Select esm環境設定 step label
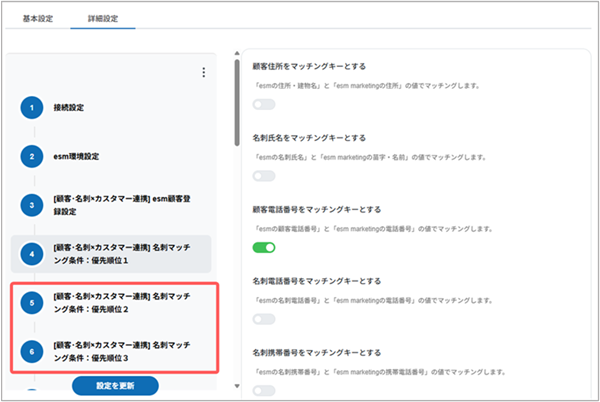This screenshot has height=402, width=600. coord(76,156)
